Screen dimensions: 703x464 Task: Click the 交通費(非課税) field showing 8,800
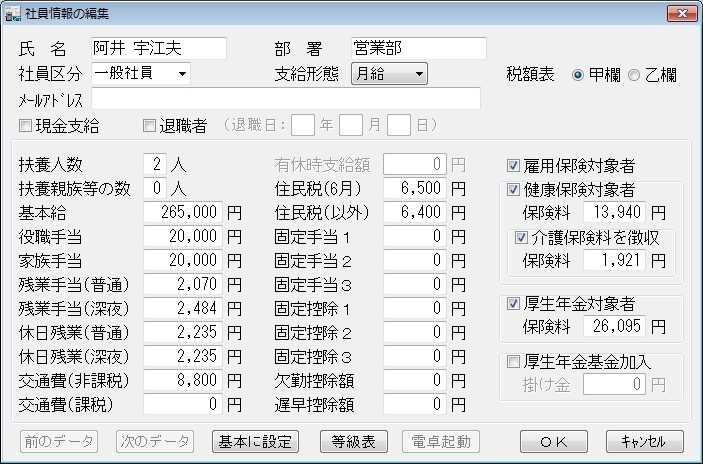[x=183, y=380]
